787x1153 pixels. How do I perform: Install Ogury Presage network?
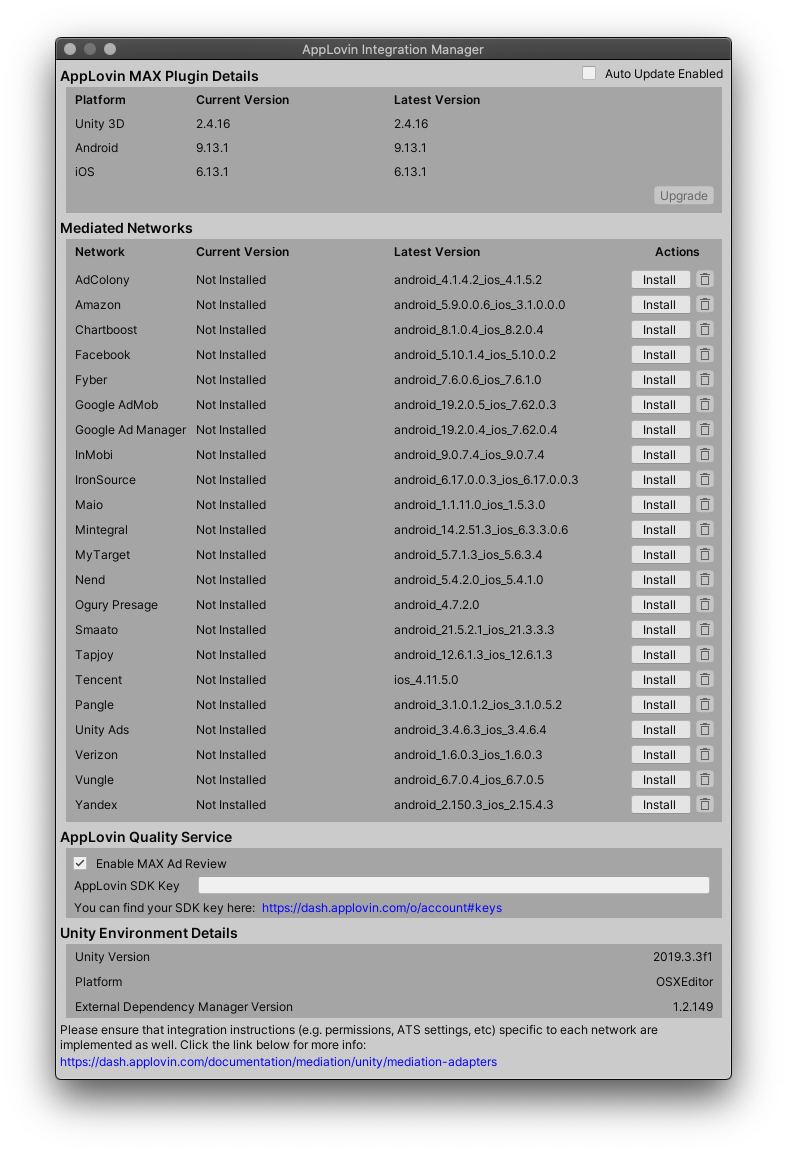click(660, 604)
